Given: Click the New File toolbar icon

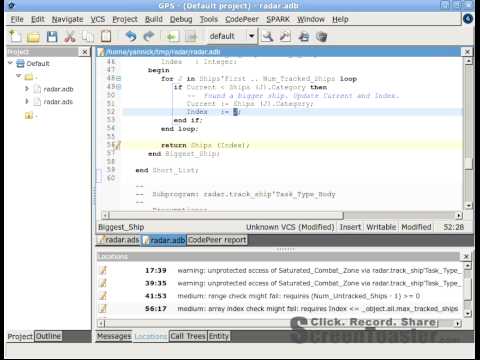Looking at the screenshot, I should (15, 36).
